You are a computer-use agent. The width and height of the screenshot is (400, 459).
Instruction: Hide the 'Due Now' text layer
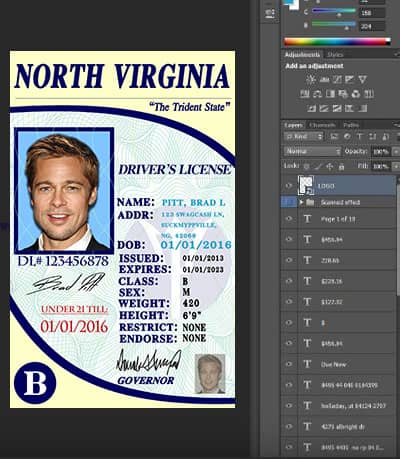click(x=289, y=364)
